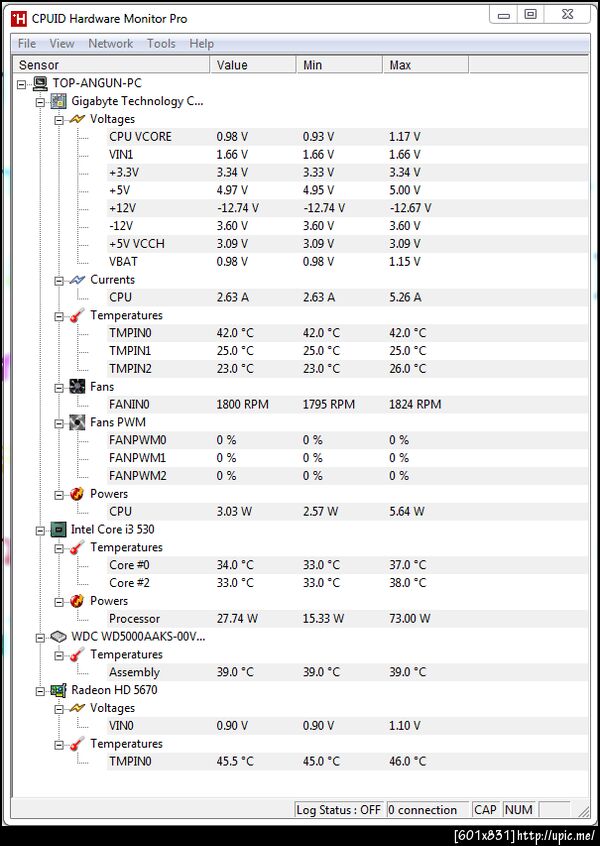The image size is (600, 846).
Task: Collapse the Gigabyte Temperatures group
Action: tap(59, 316)
